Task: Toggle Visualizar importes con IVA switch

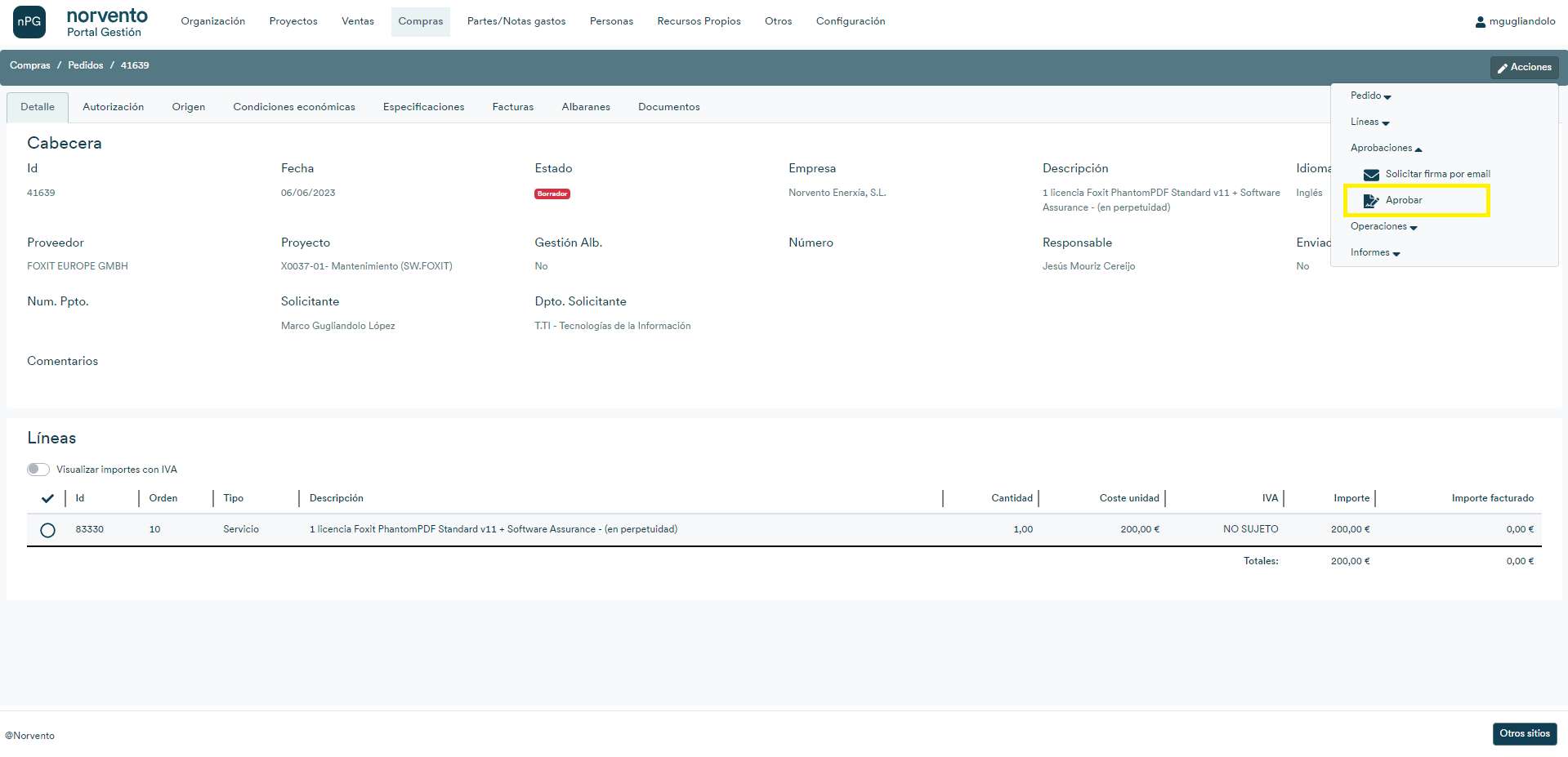Action: pos(38,470)
